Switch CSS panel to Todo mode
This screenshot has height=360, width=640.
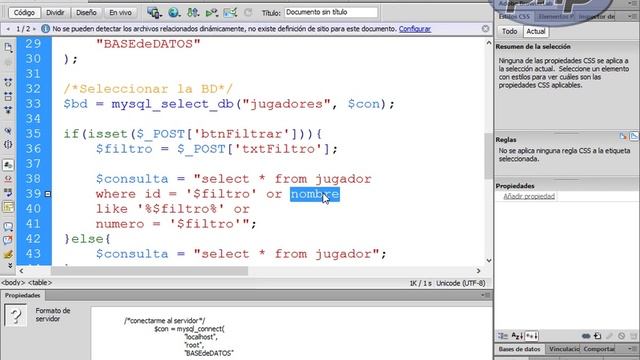pyautogui.click(x=509, y=31)
